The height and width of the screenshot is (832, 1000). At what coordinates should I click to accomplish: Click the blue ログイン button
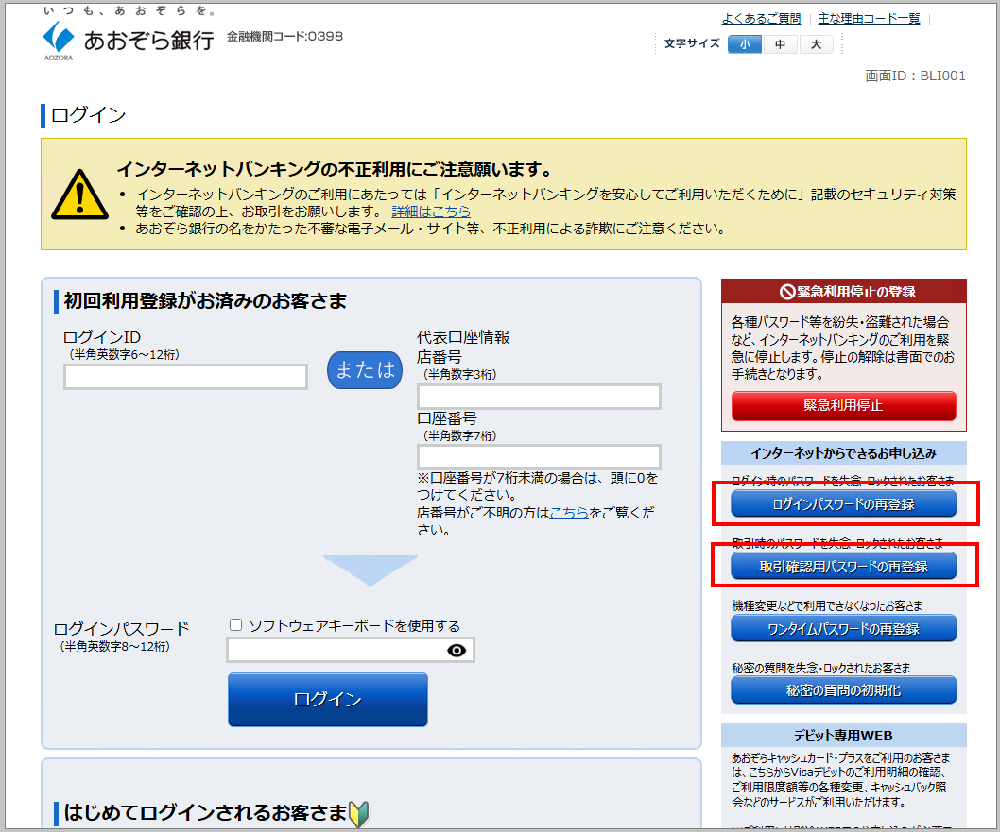(328, 699)
